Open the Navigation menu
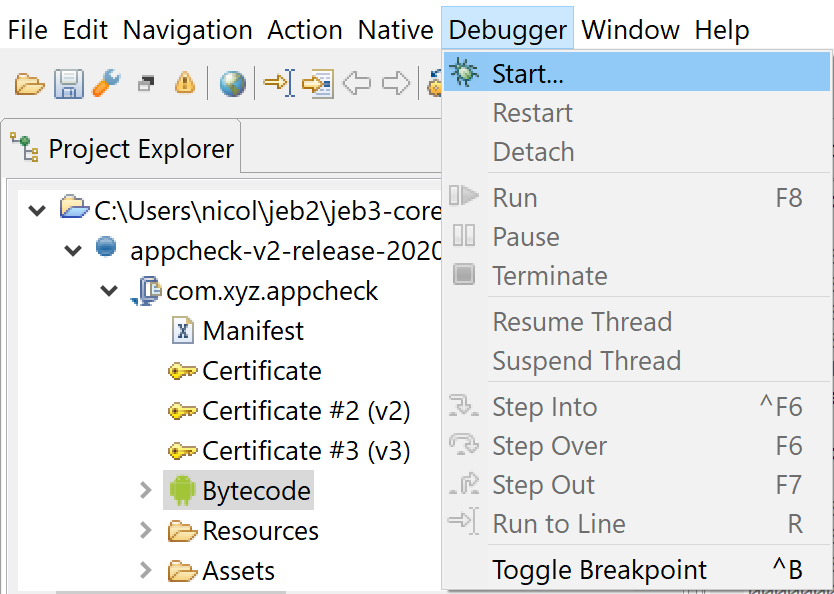 click(187, 30)
